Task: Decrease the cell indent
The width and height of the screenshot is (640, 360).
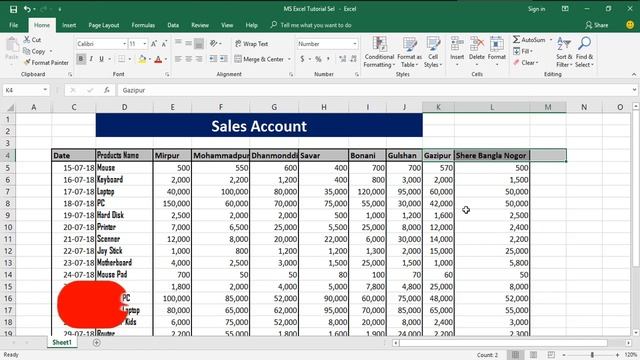Action: coord(213,59)
